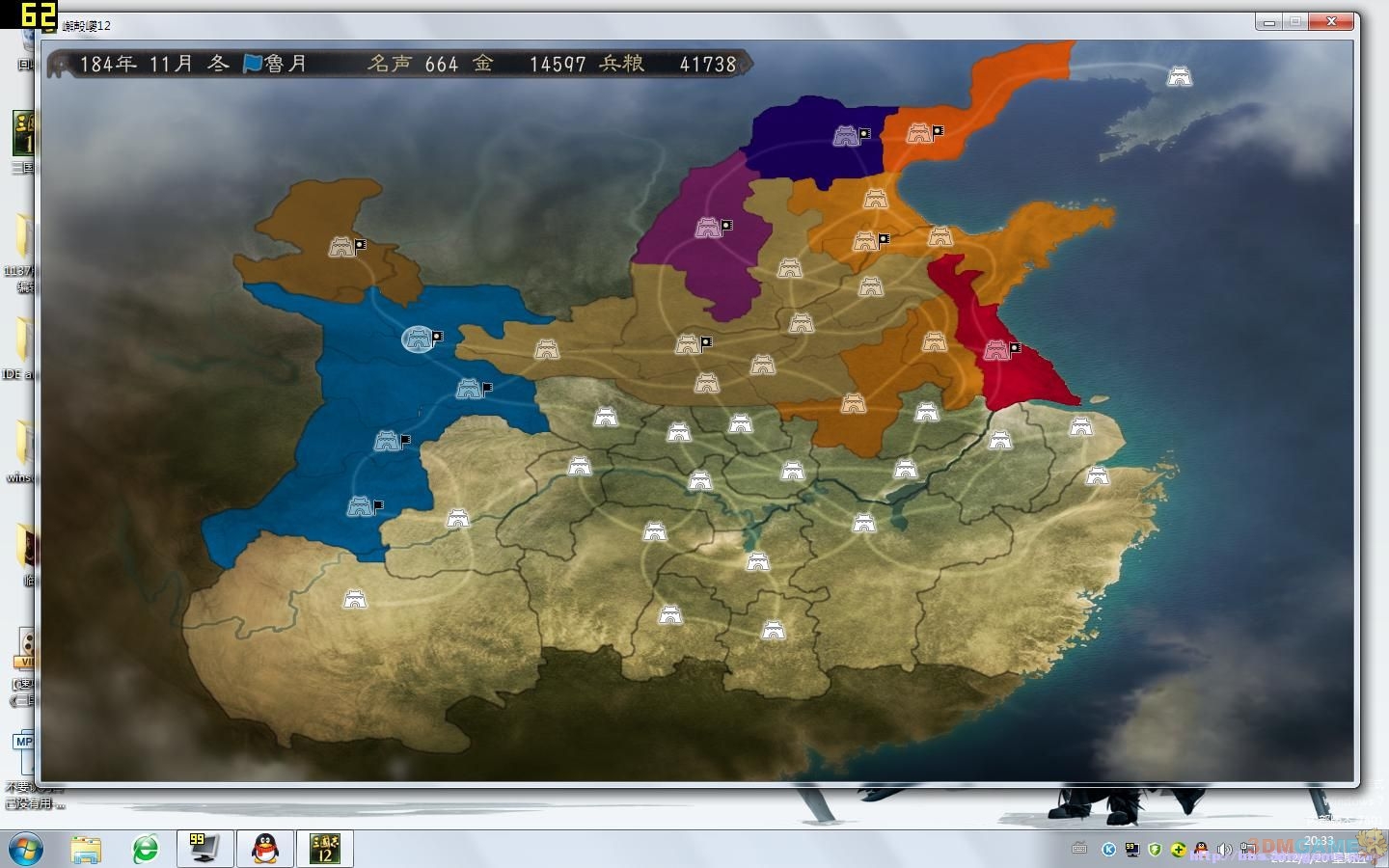Minimize the game window
This screenshot has width=1389, height=868.
tap(1268, 21)
